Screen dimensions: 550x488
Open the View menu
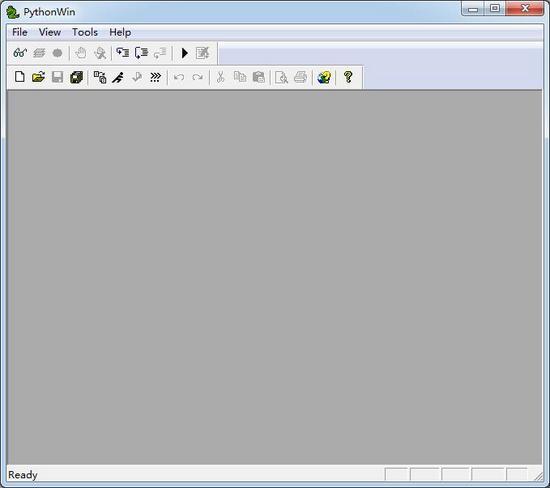click(x=50, y=32)
